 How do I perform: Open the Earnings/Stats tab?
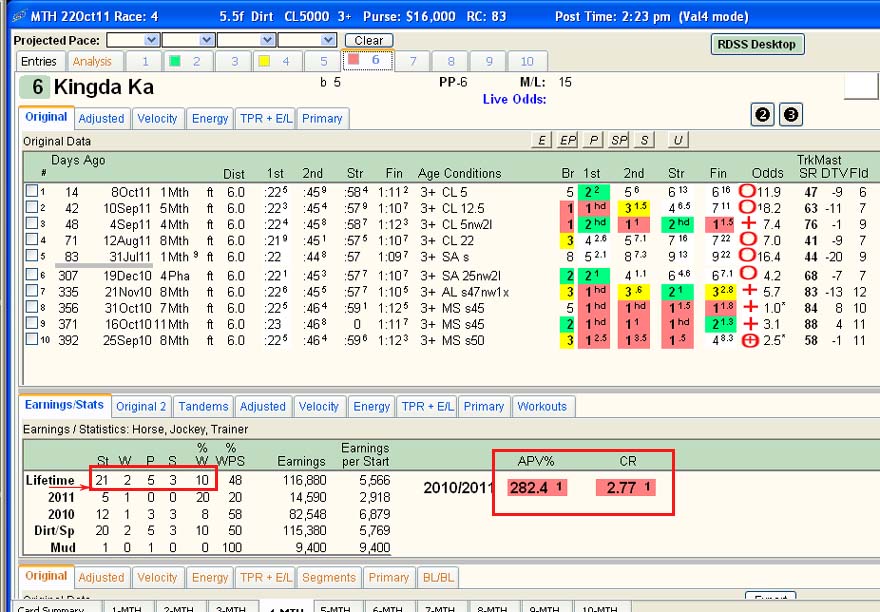(65, 405)
